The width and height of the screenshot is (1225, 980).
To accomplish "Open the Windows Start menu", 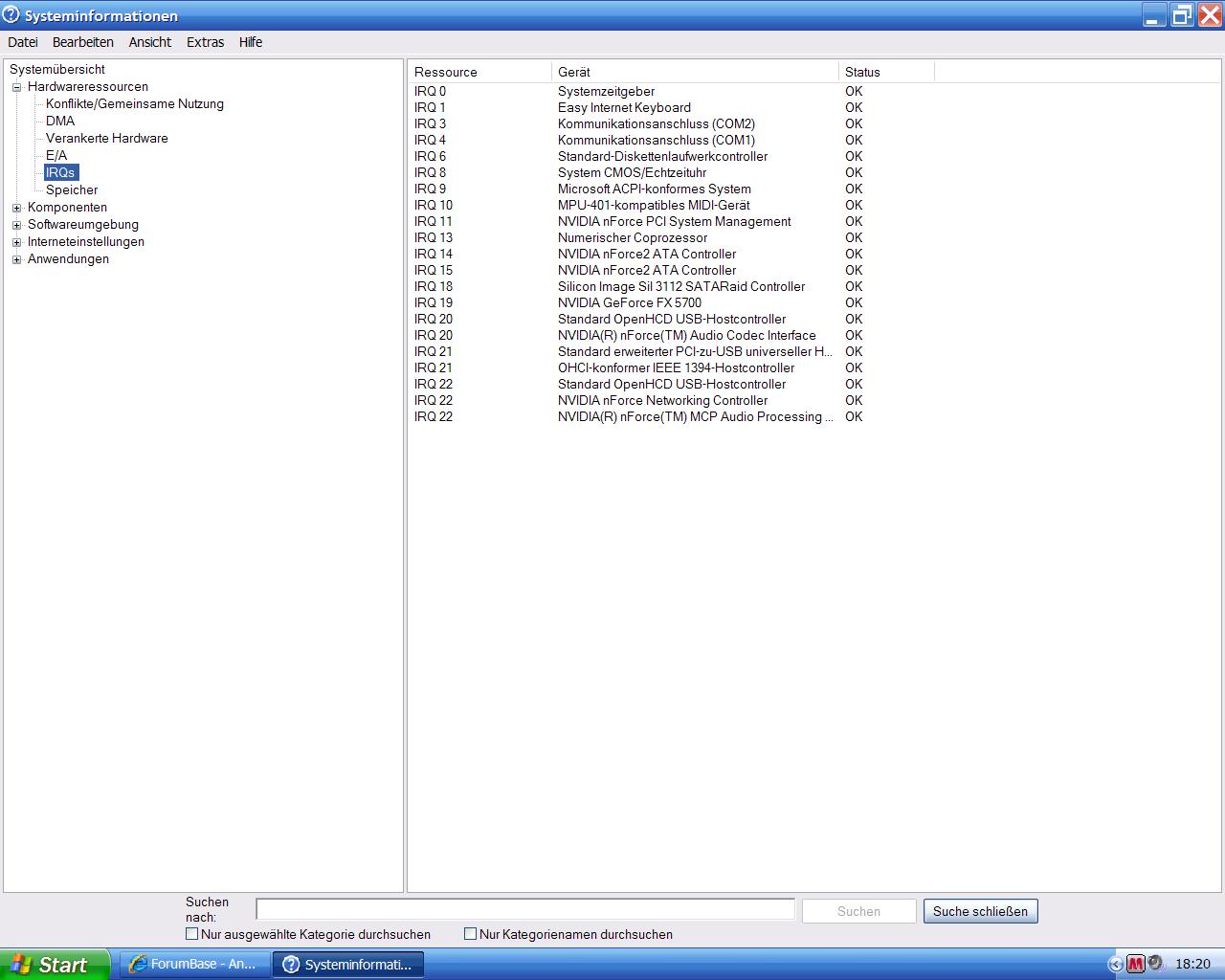I will [x=55, y=964].
